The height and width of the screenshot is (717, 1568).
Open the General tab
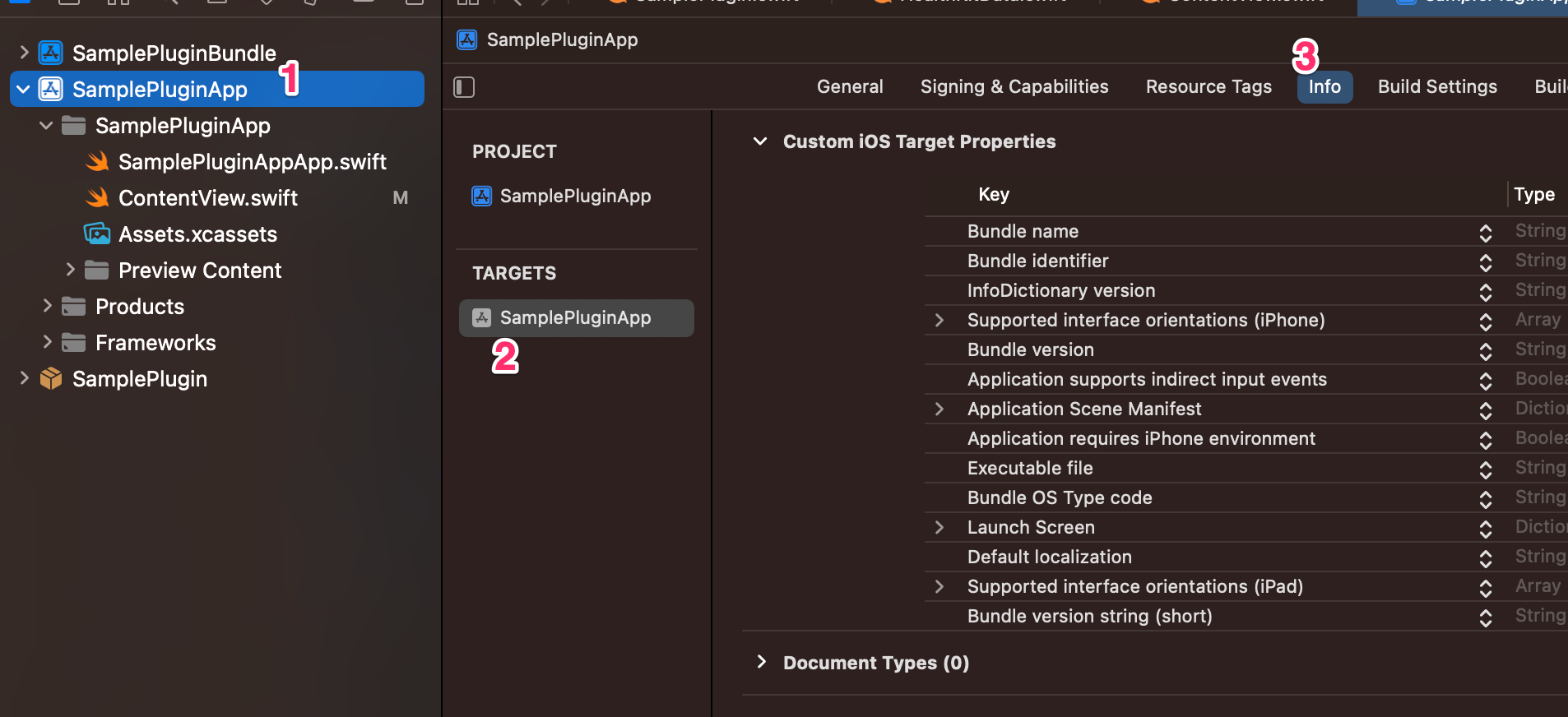tap(850, 87)
